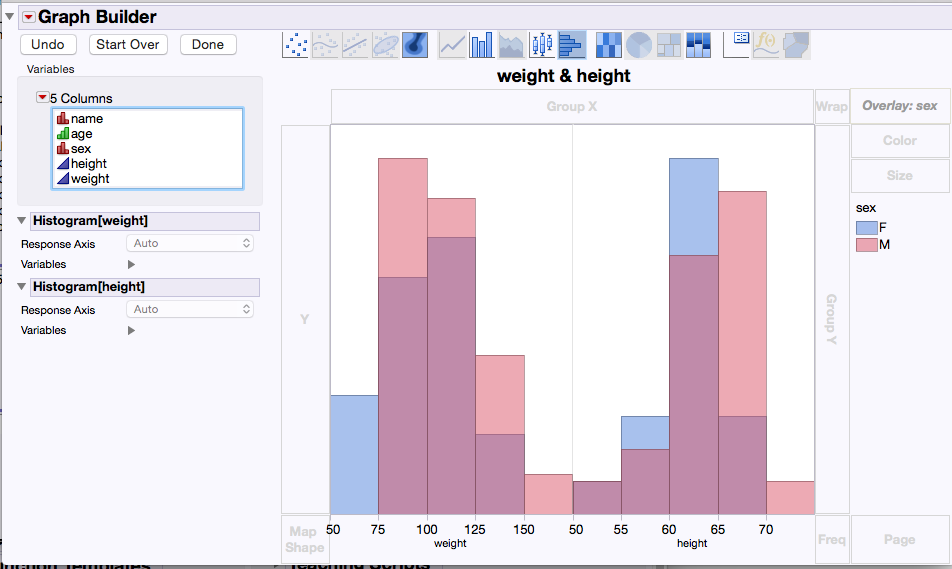952x569 pixels.
Task: Click the F legend color swatch
Action: coord(866,228)
